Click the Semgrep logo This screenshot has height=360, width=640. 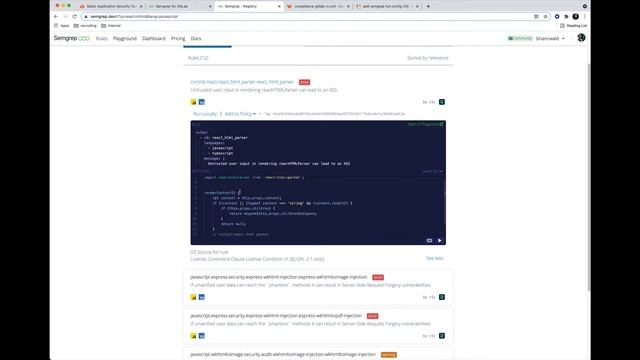coord(71,38)
